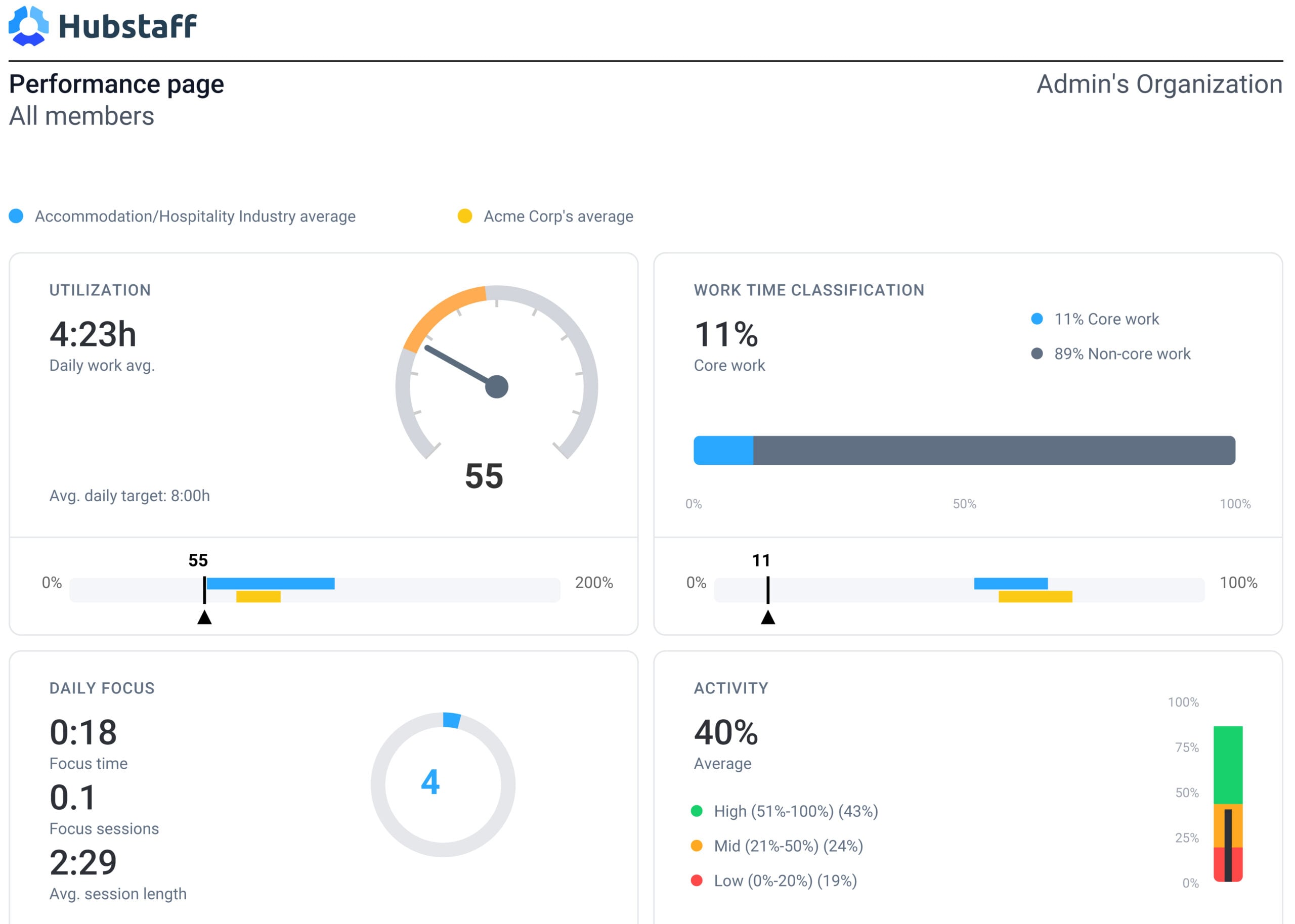Click the blue core work bar segment

[723, 451]
